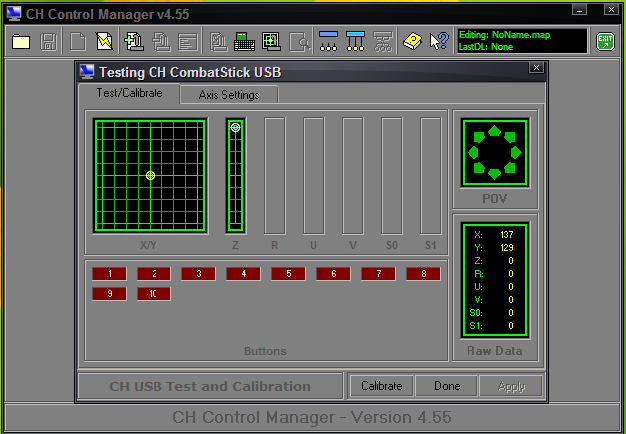Click the X raw data value 137
The width and height of the screenshot is (626, 434).
pos(507,235)
